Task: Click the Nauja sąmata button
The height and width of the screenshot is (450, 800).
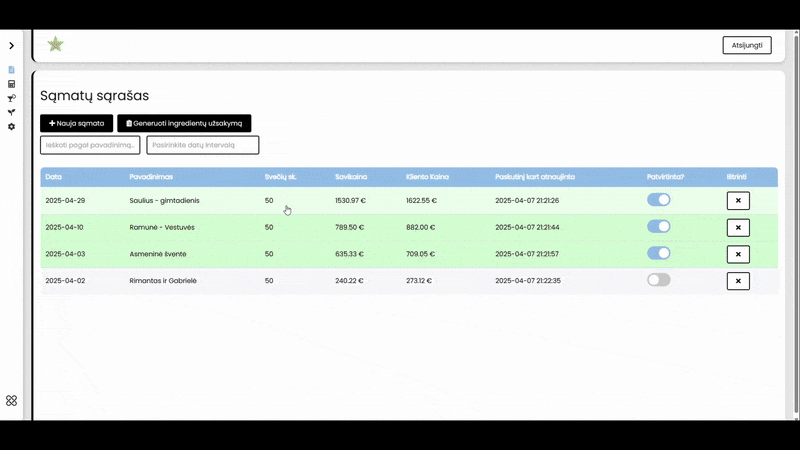Action: pyautogui.click(x=76, y=123)
